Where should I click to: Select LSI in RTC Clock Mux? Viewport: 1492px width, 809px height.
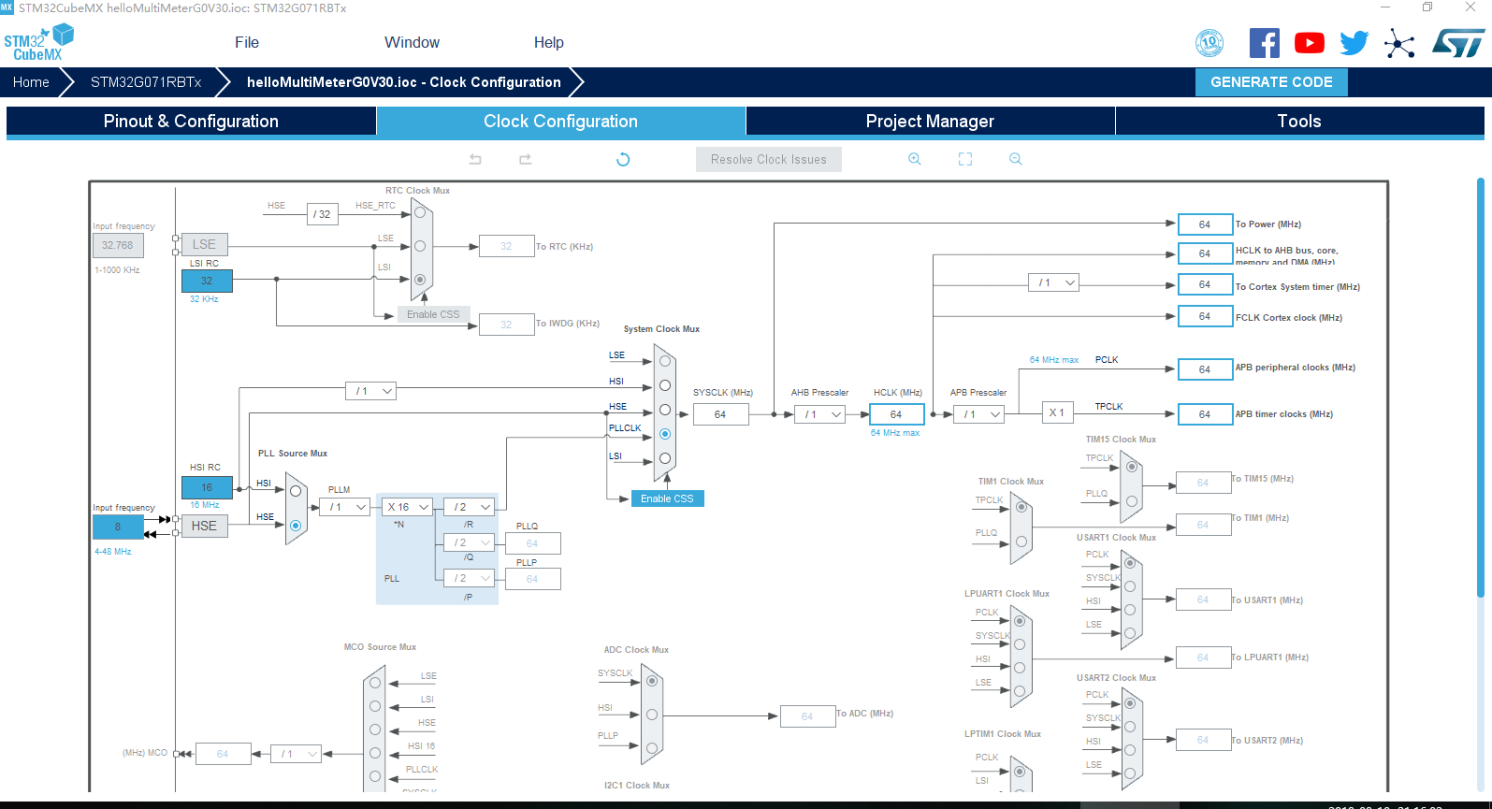420,280
